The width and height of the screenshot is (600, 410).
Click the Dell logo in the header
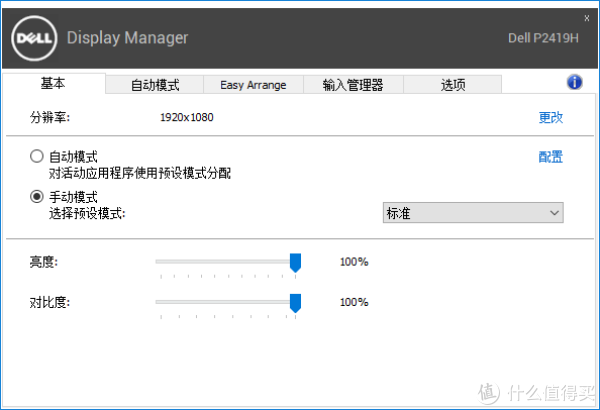pyautogui.click(x=34, y=38)
